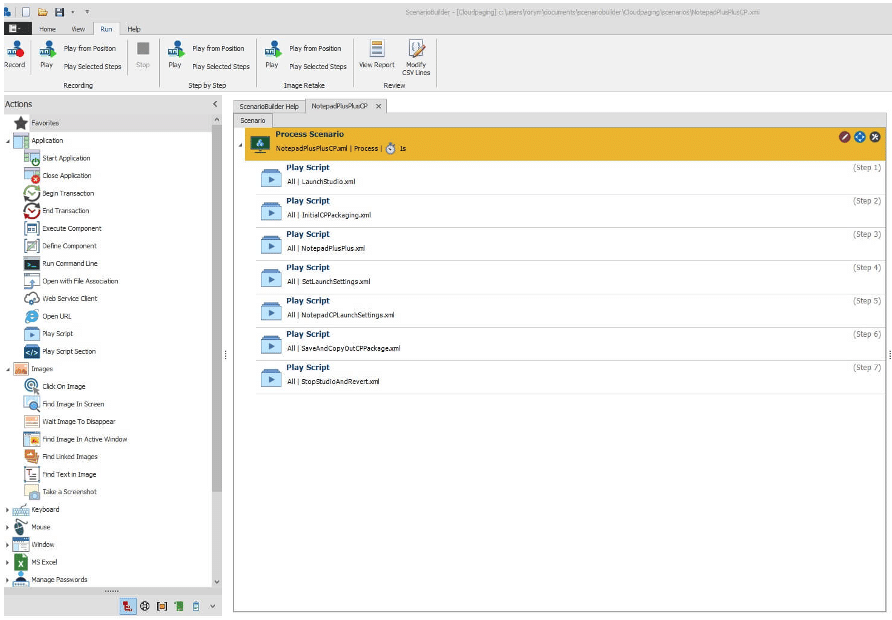Image resolution: width=892 pixels, height=620 pixels.
Task: Select the Open URL action
Action: (48, 316)
